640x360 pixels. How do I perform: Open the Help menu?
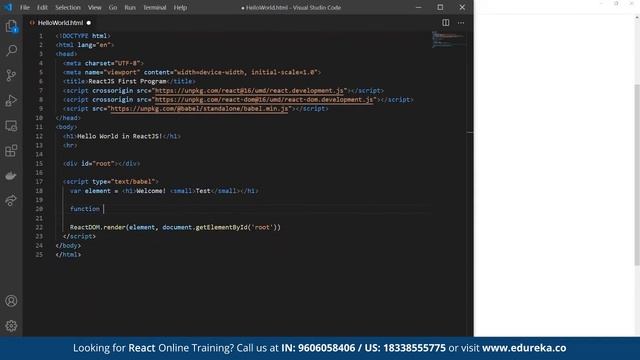coord(180,7)
